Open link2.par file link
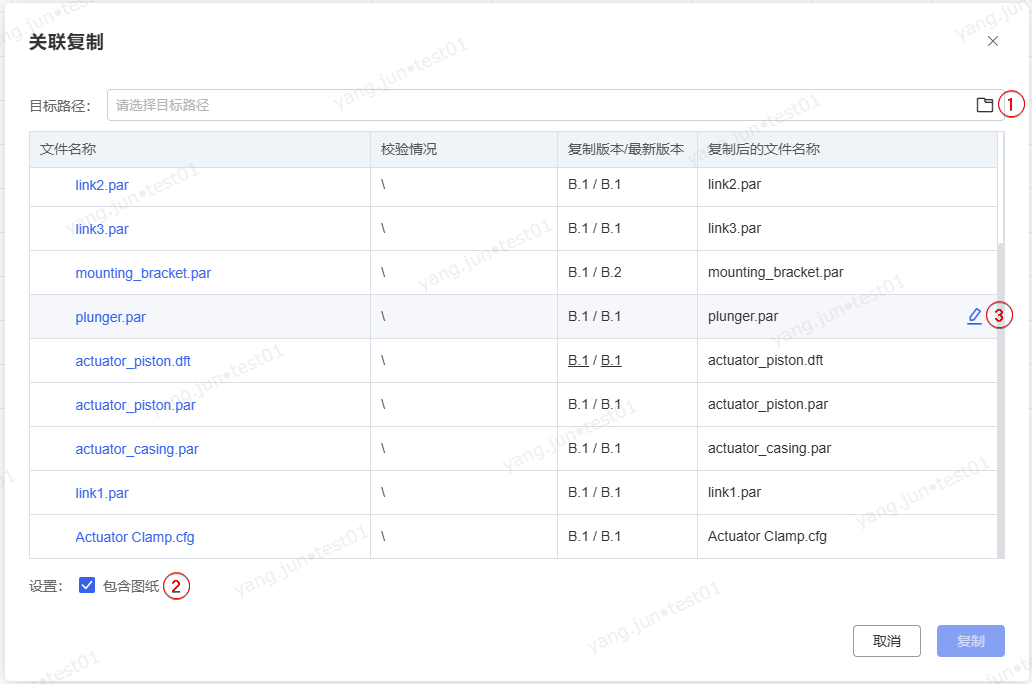The height and width of the screenshot is (684, 1032). pyautogui.click(x=102, y=185)
